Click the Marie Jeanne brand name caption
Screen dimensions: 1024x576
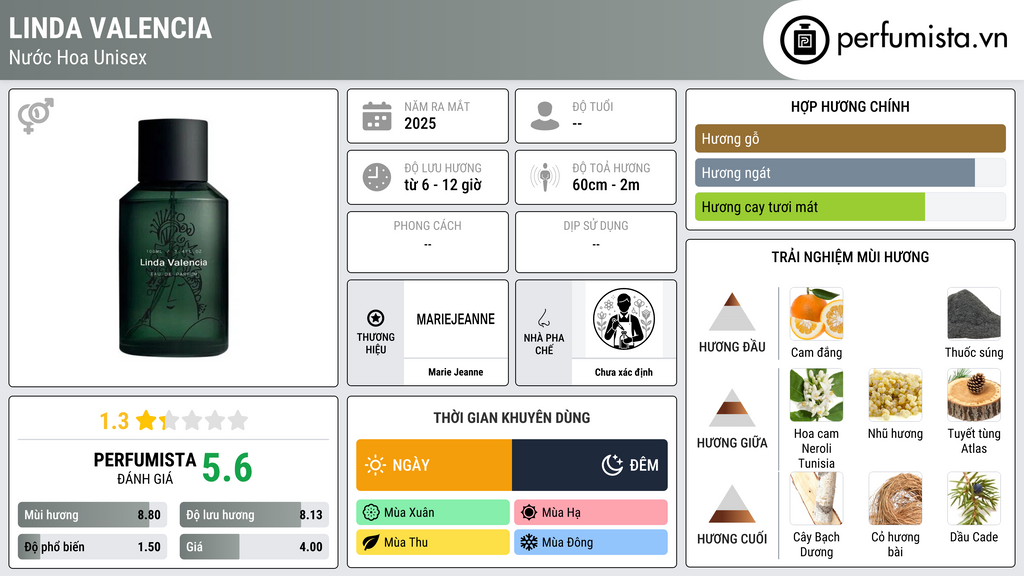456,372
